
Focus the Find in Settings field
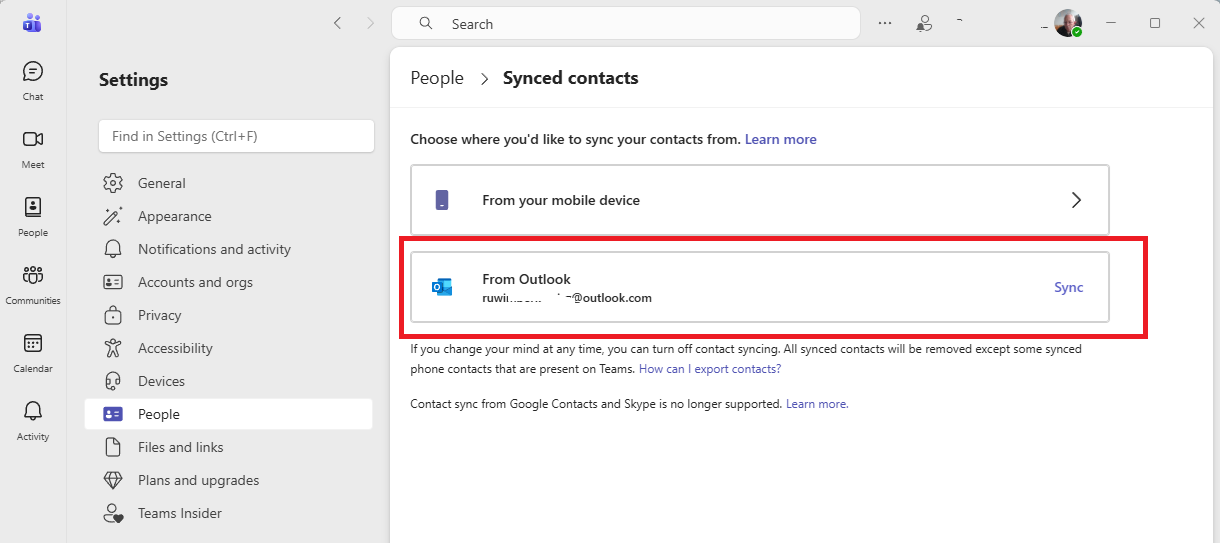pos(236,136)
